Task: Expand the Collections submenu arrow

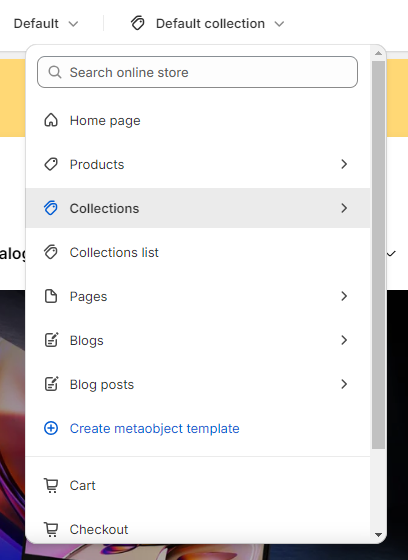Action: (x=344, y=208)
